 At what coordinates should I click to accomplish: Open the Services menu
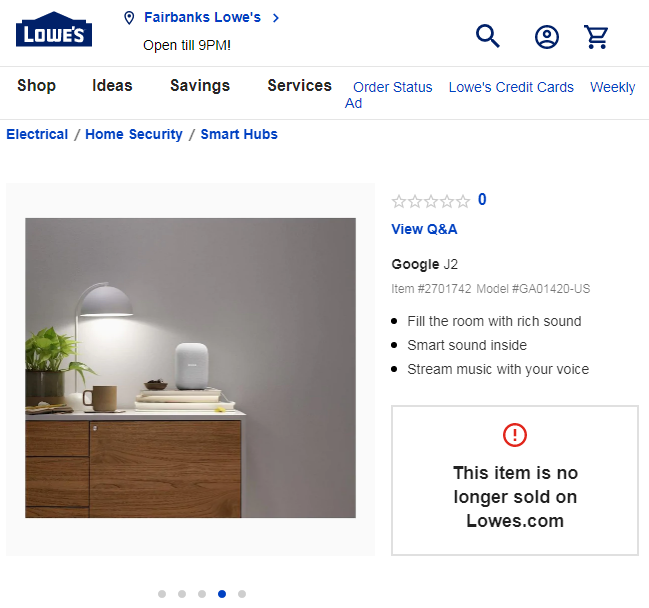299,86
